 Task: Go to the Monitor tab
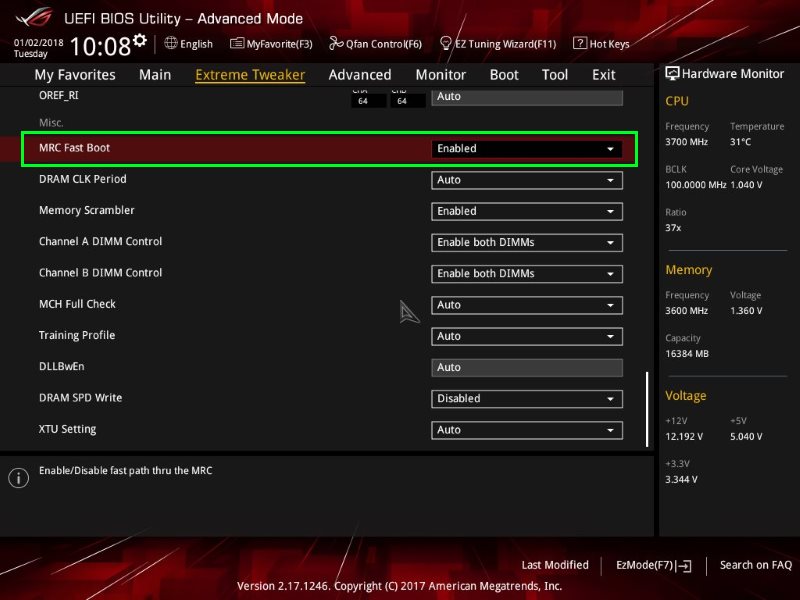point(441,75)
